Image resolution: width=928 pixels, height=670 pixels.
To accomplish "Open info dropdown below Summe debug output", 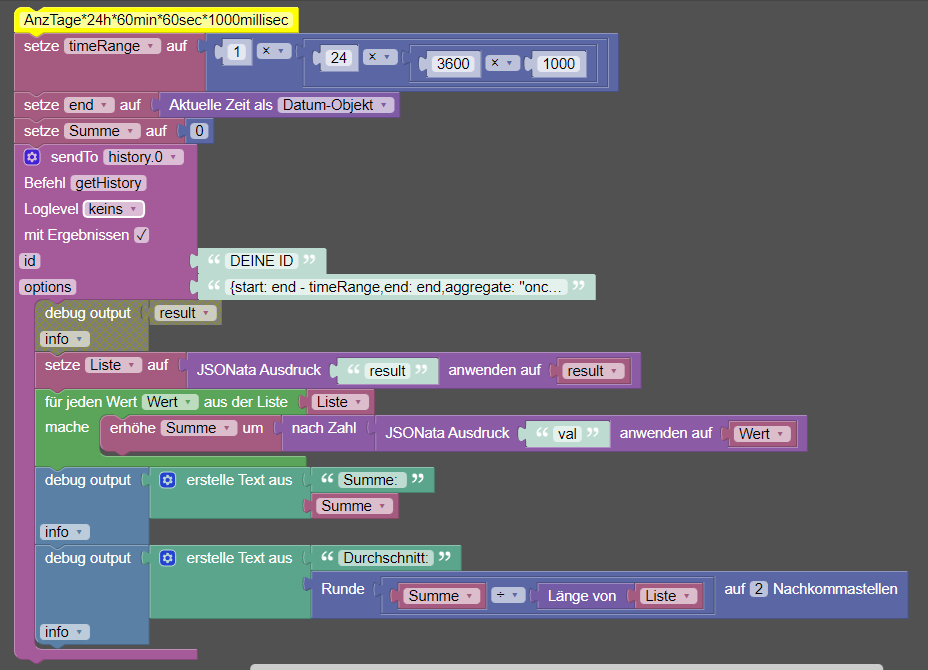I will pos(65,532).
